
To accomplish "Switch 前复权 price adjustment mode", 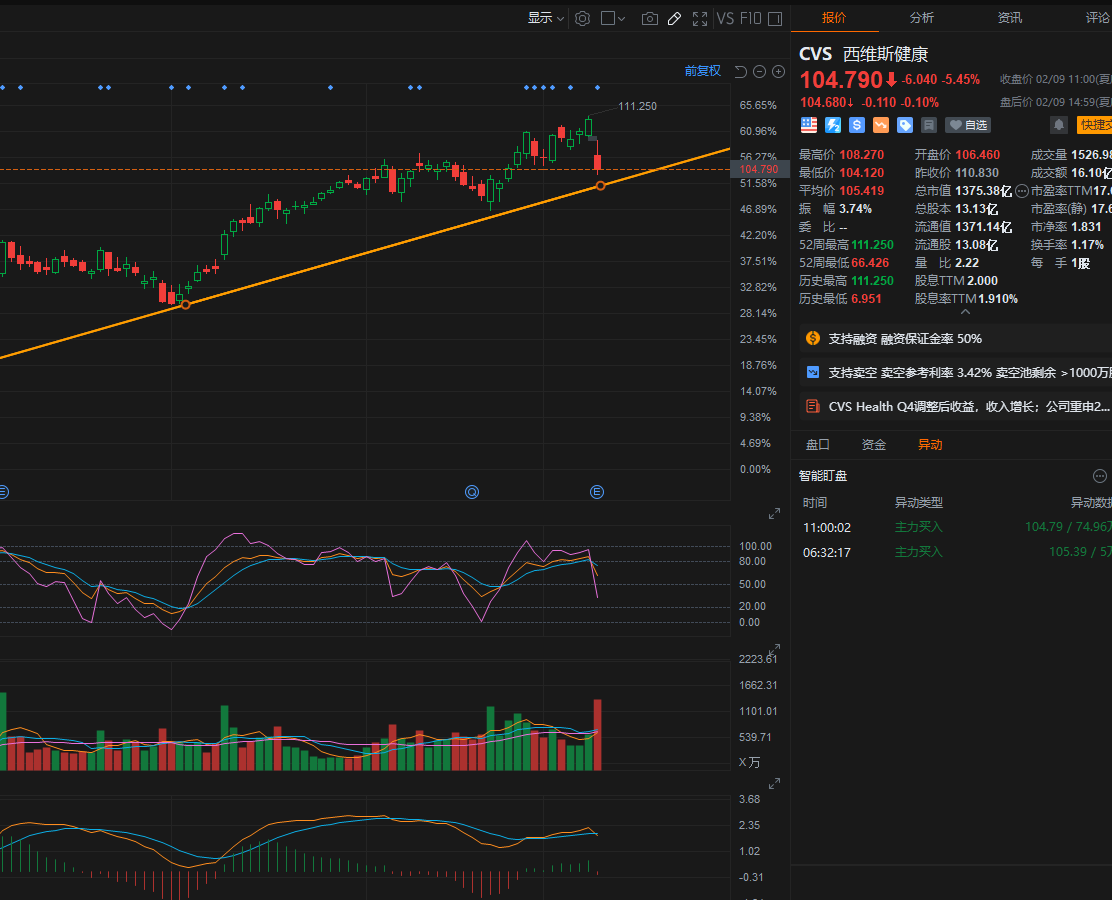I will [x=703, y=71].
